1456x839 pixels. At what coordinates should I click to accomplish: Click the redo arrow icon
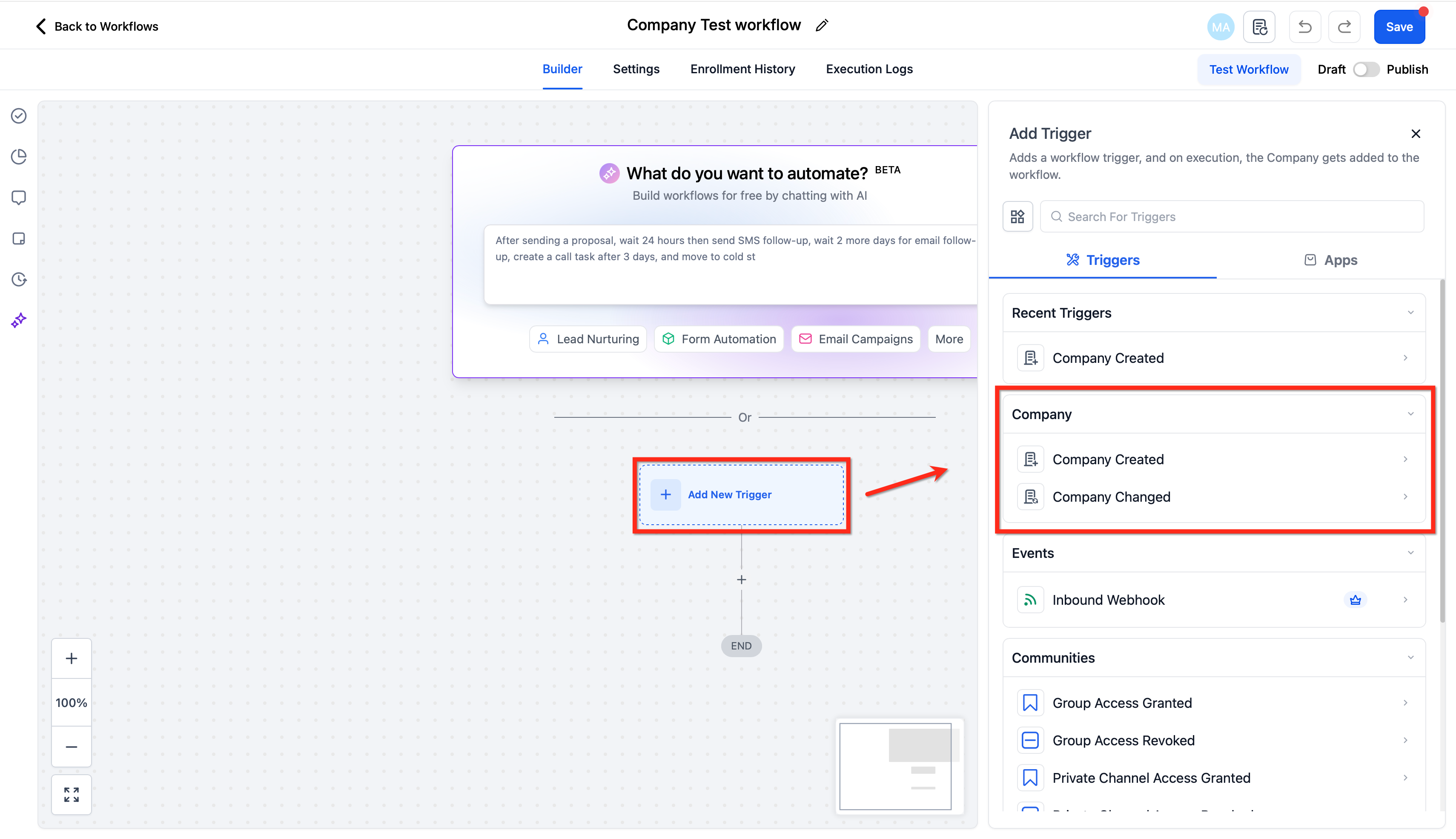pyautogui.click(x=1344, y=26)
